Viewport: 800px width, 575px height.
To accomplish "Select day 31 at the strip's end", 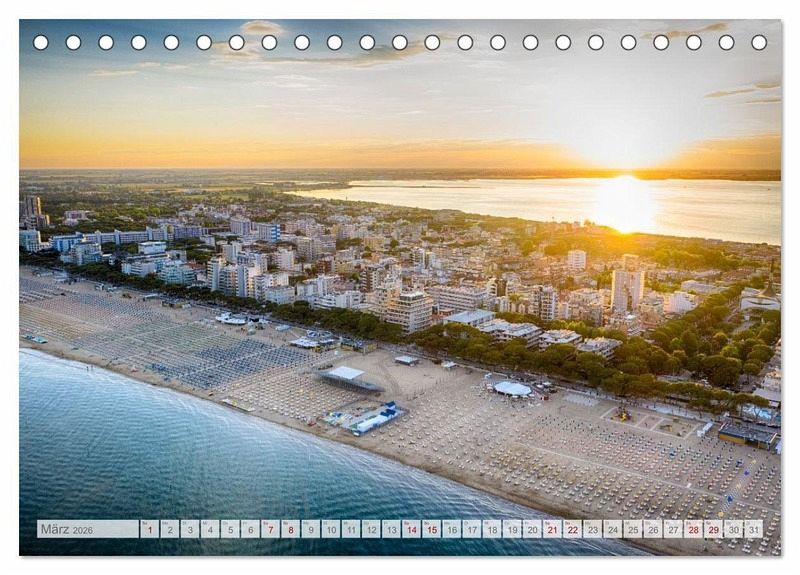I will click(753, 529).
